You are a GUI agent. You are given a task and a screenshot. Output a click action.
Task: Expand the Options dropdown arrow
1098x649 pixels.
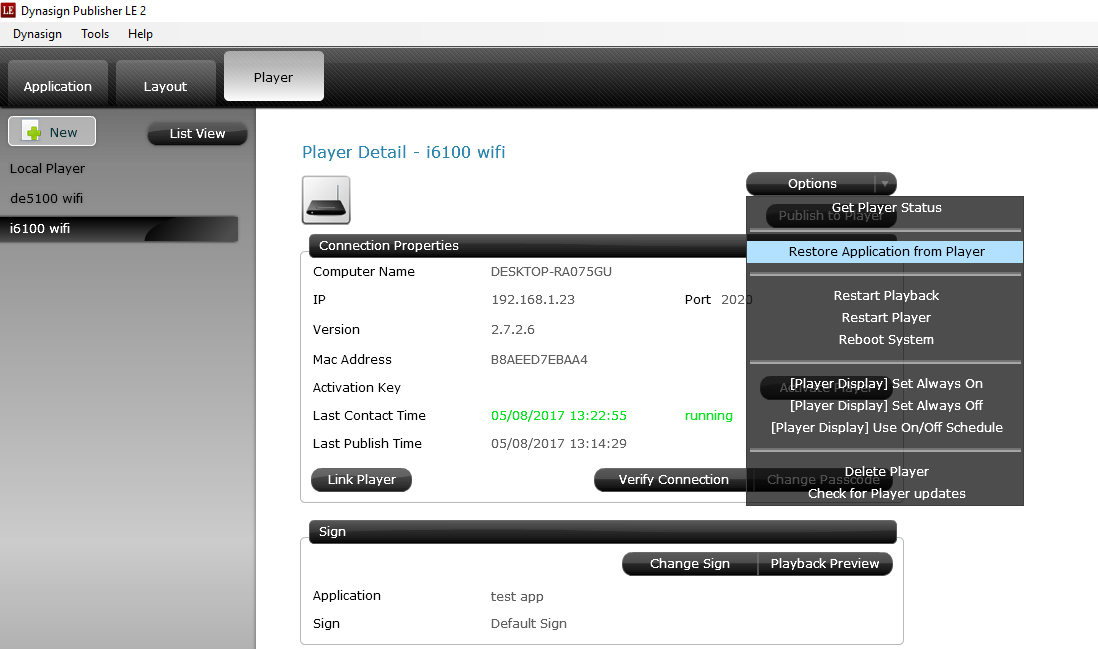click(x=885, y=183)
